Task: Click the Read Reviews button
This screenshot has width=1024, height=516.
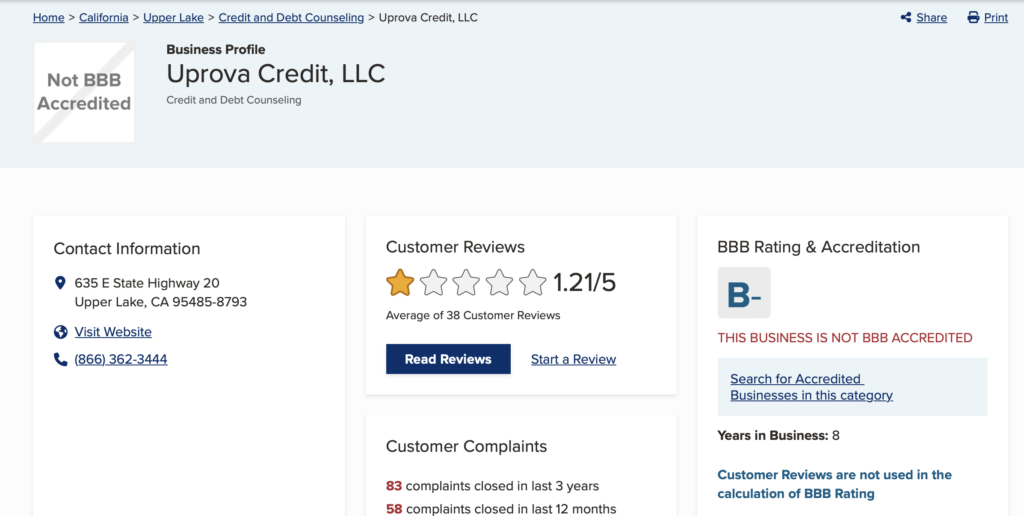Action: point(448,359)
